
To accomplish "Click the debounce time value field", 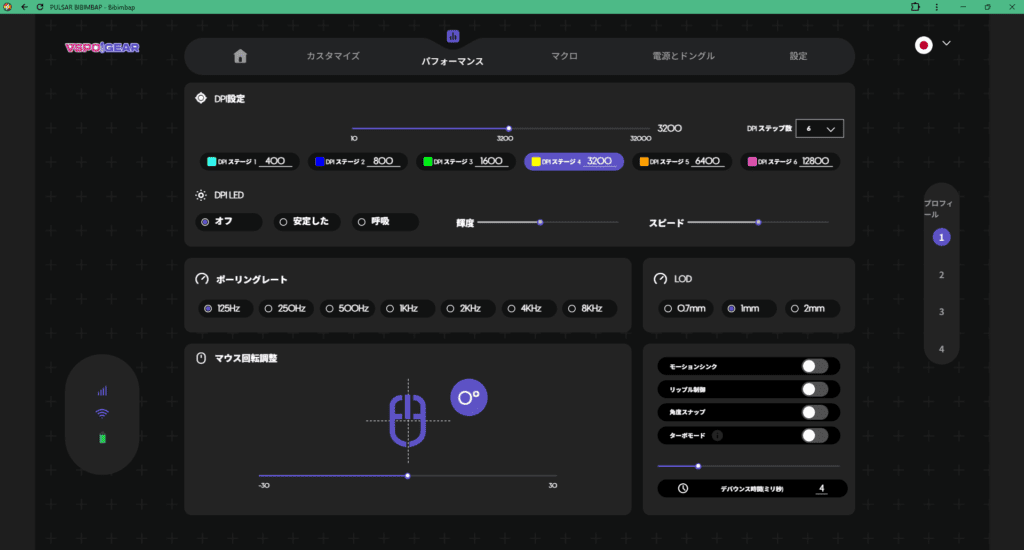I will point(821,489).
